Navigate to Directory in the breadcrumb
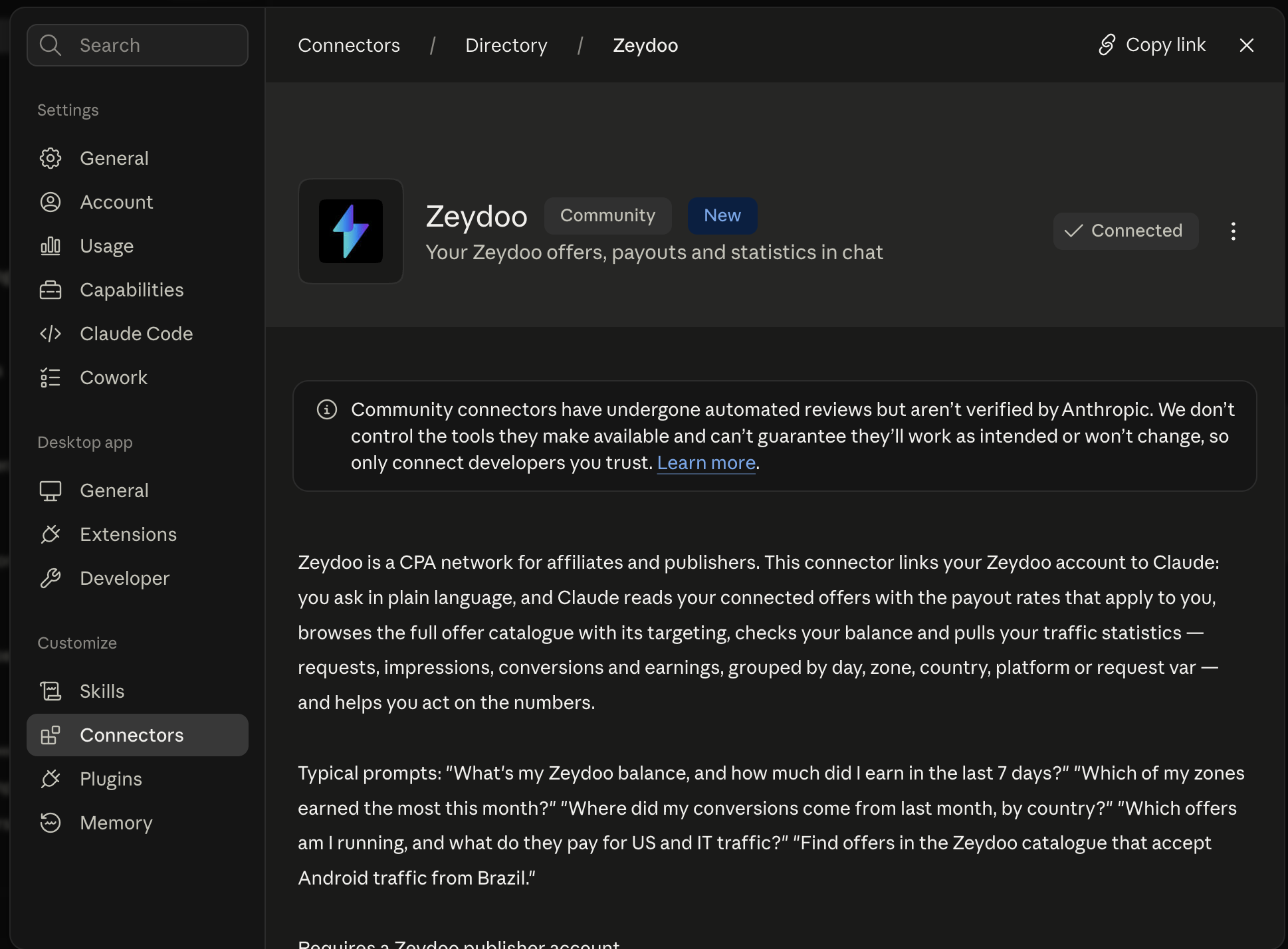1288x949 pixels. click(506, 45)
